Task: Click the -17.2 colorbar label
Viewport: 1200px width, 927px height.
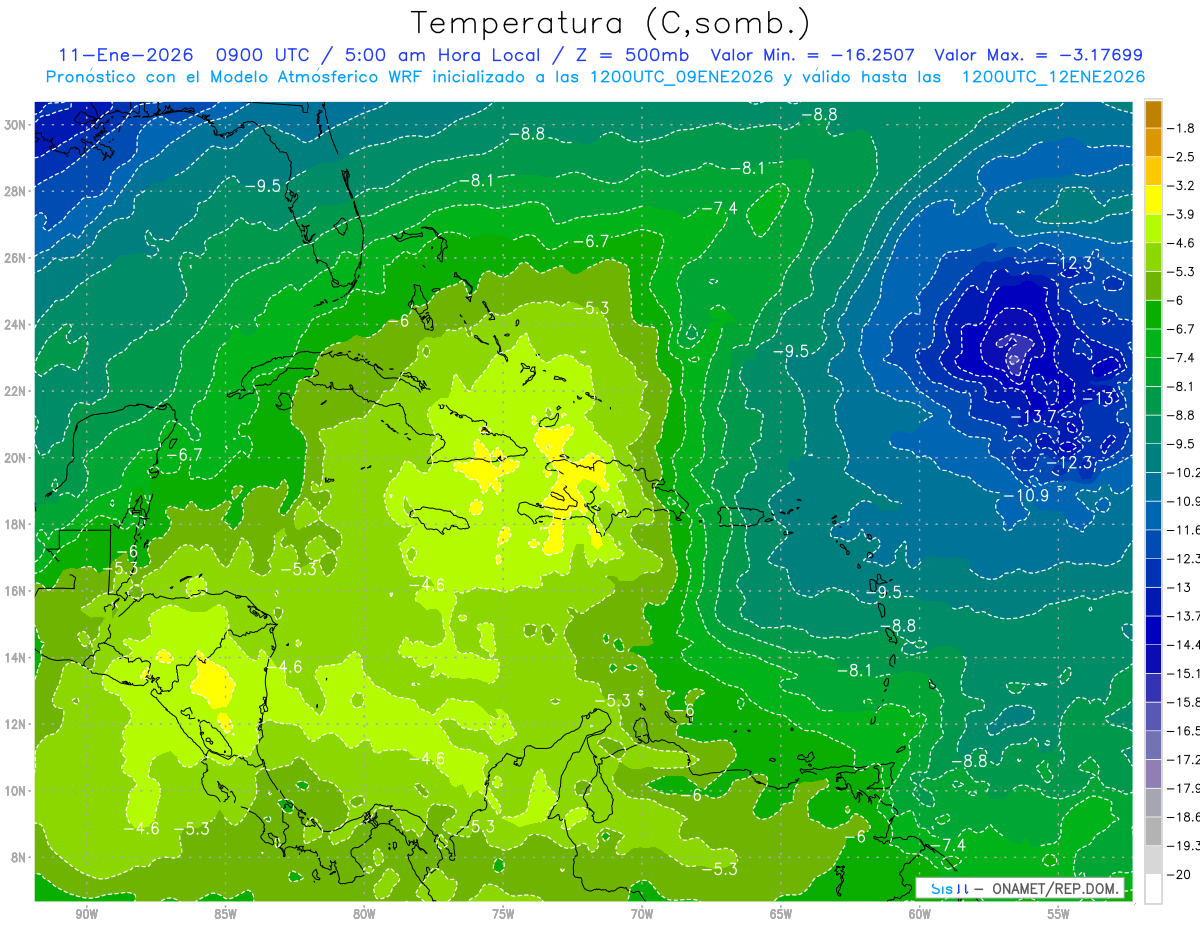Action: tap(1184, 759)
